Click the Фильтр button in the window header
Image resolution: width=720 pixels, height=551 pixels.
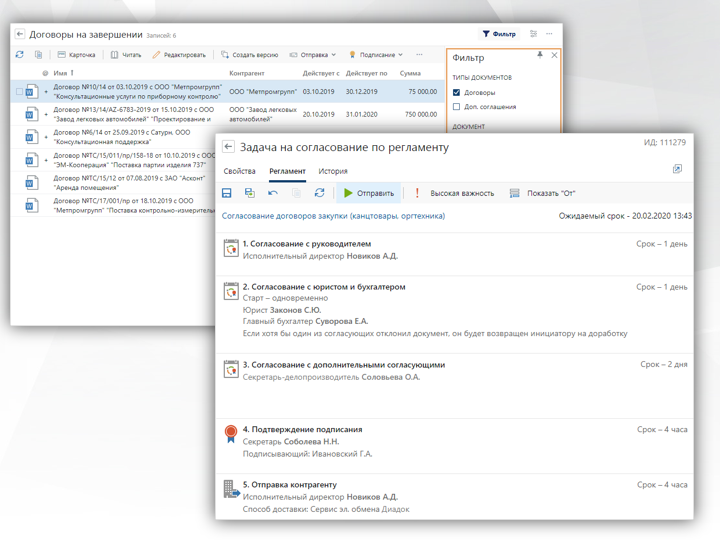coord(499,34)
